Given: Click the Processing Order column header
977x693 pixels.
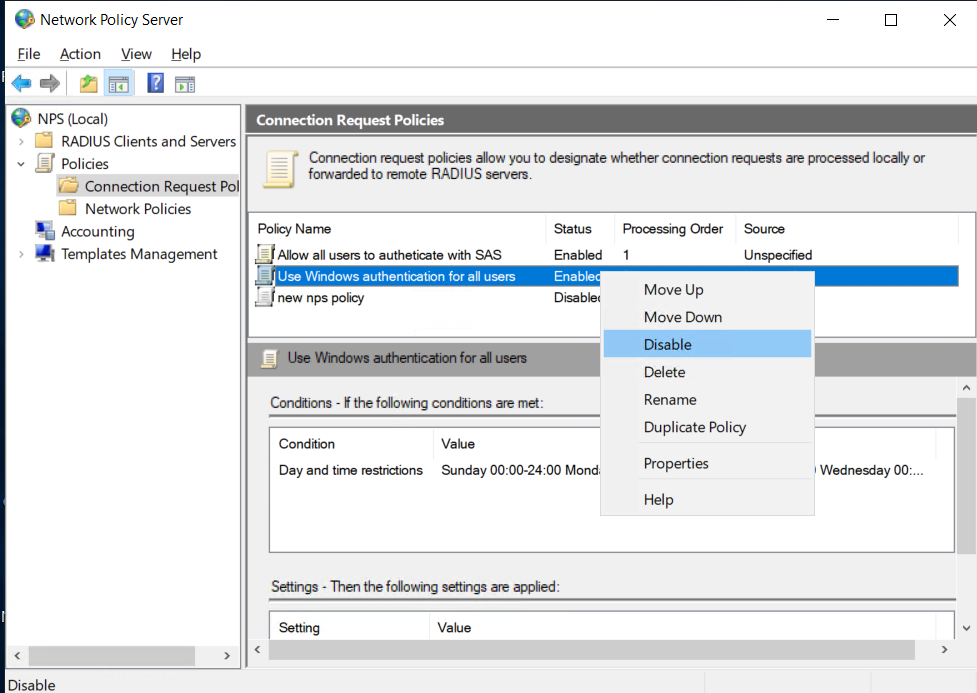Looking at the screenshot, I should 675,229.
